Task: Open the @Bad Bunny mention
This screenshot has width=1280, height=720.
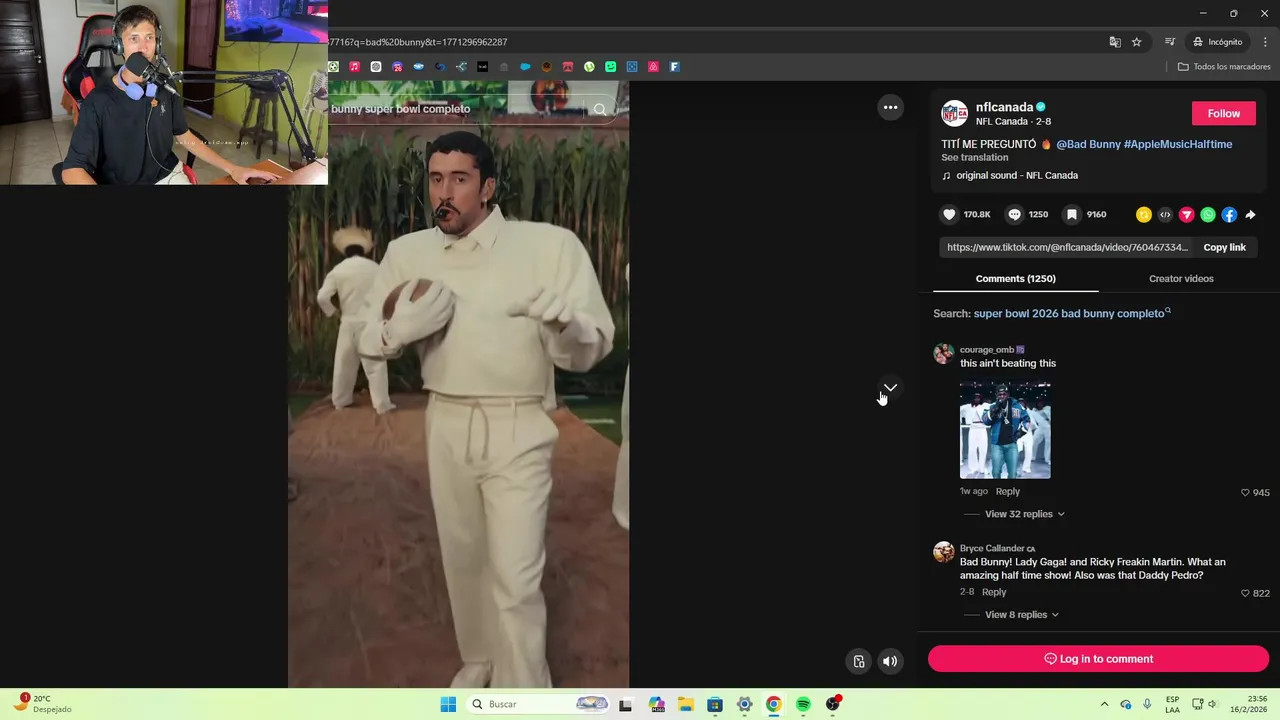Action: pyautogui.click(x=1088, y=144)
